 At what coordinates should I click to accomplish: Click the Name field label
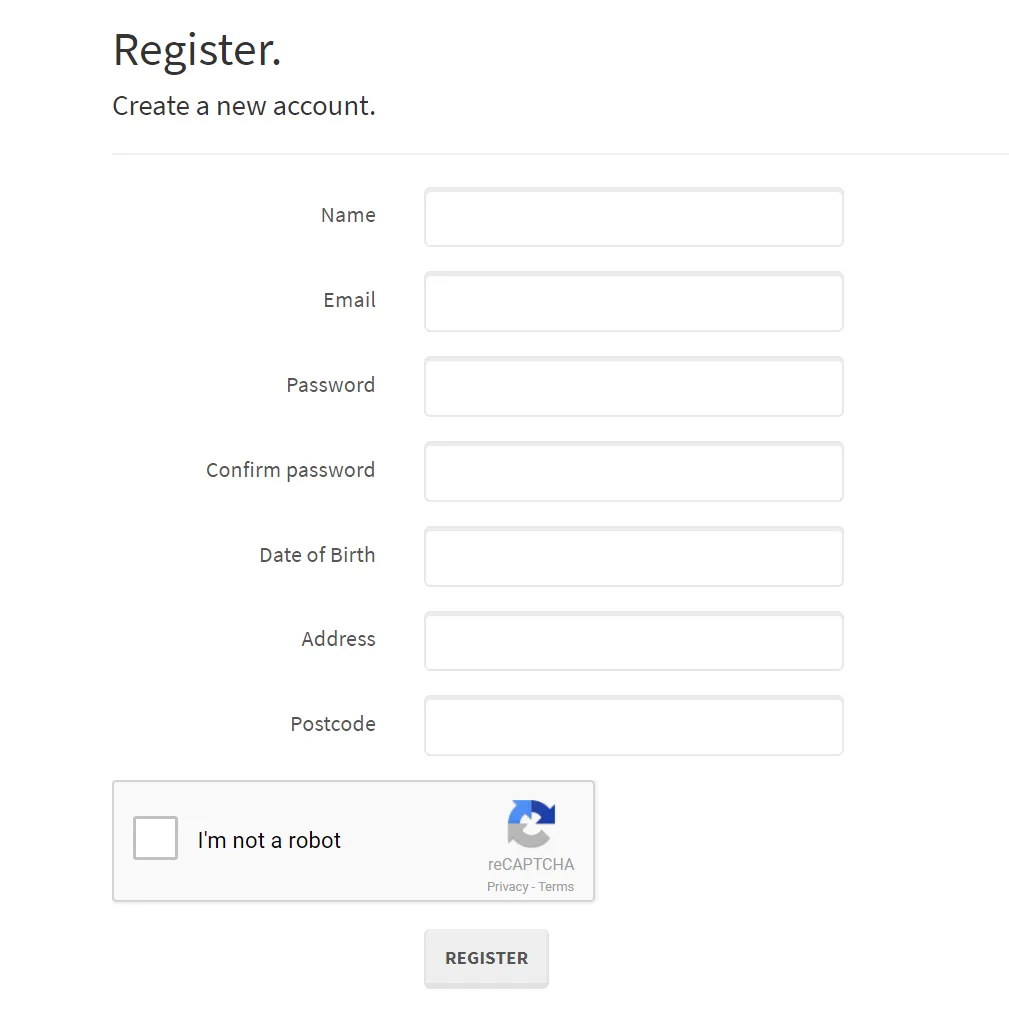click(x=348, y=215)
